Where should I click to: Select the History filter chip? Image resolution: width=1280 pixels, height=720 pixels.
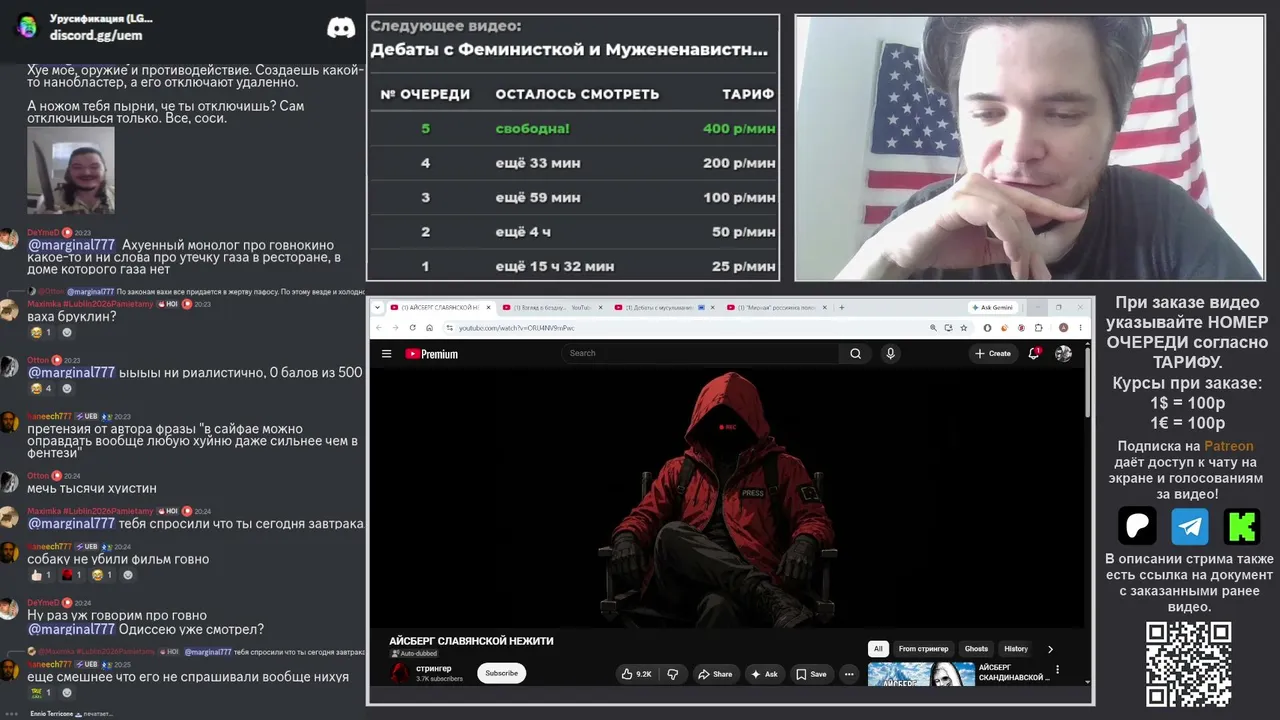pos(1016,649)
